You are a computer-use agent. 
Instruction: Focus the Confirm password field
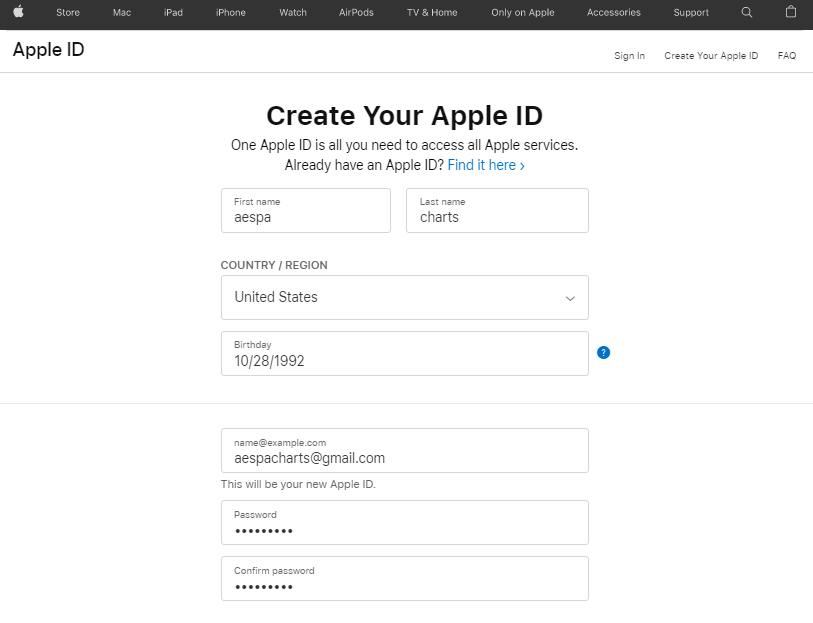pyautogui.click(x=405, y=578)
